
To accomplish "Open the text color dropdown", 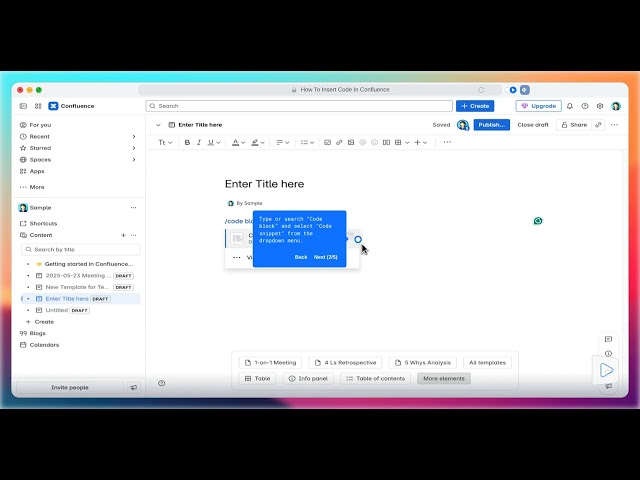I will click(x=238, y=142).
